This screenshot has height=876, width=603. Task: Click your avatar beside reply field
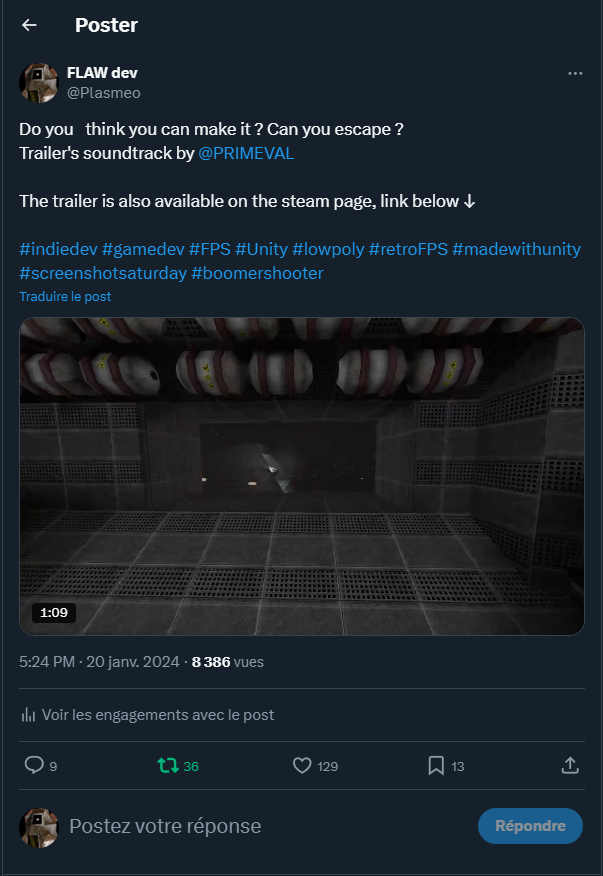coord(38,826)
